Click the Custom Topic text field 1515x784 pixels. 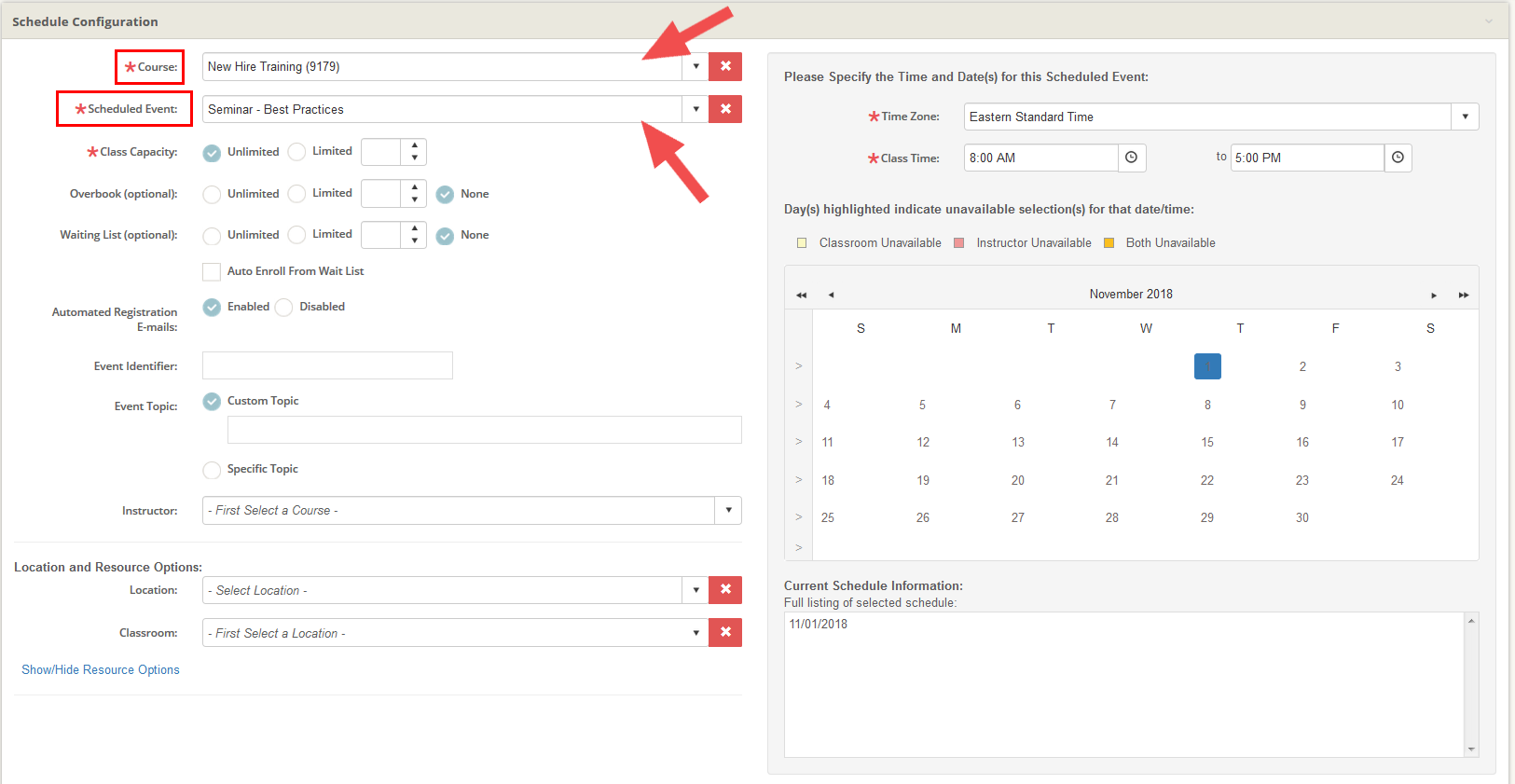pos(485,430)
